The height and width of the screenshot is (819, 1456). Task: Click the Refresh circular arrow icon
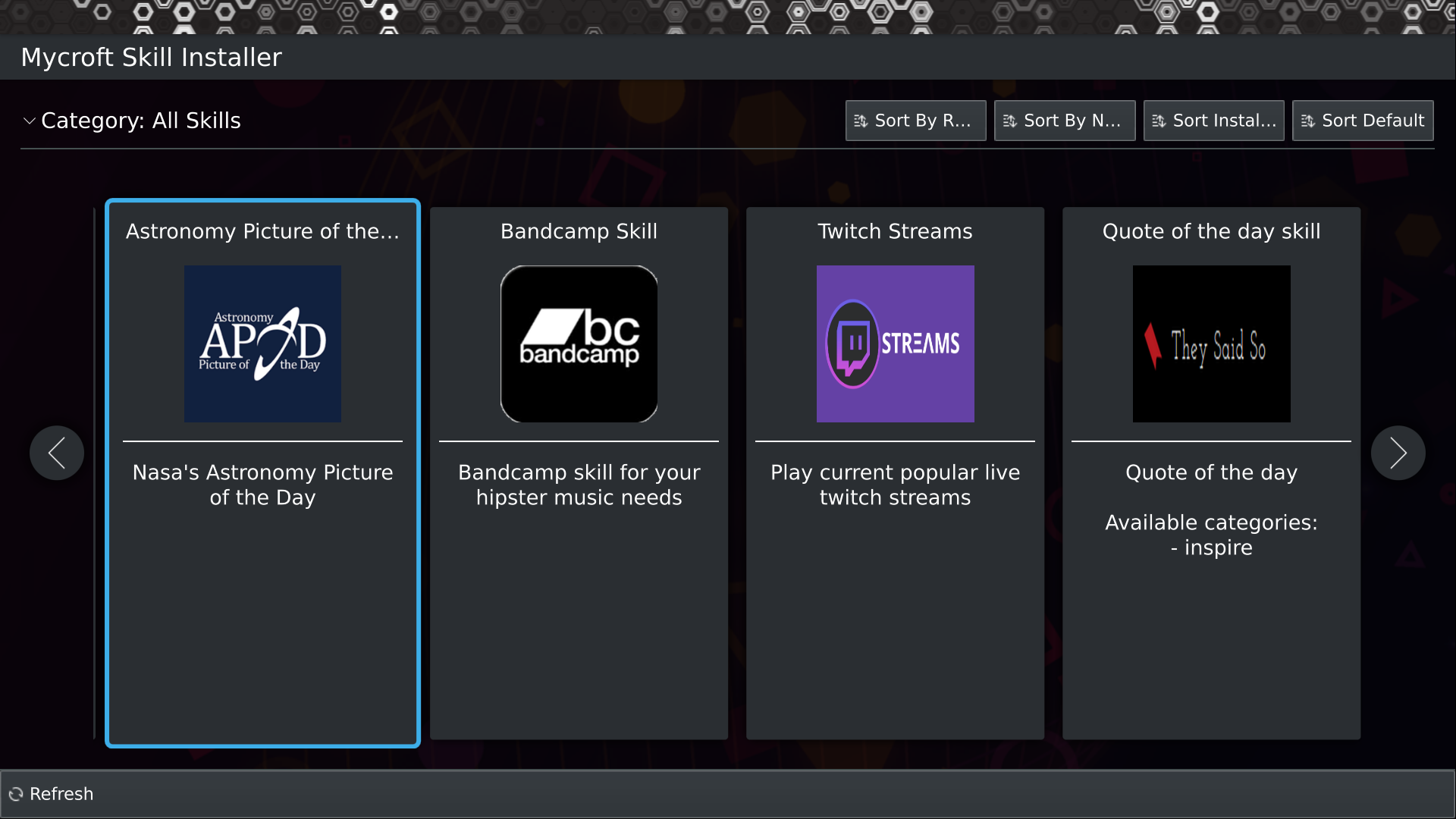16,794
